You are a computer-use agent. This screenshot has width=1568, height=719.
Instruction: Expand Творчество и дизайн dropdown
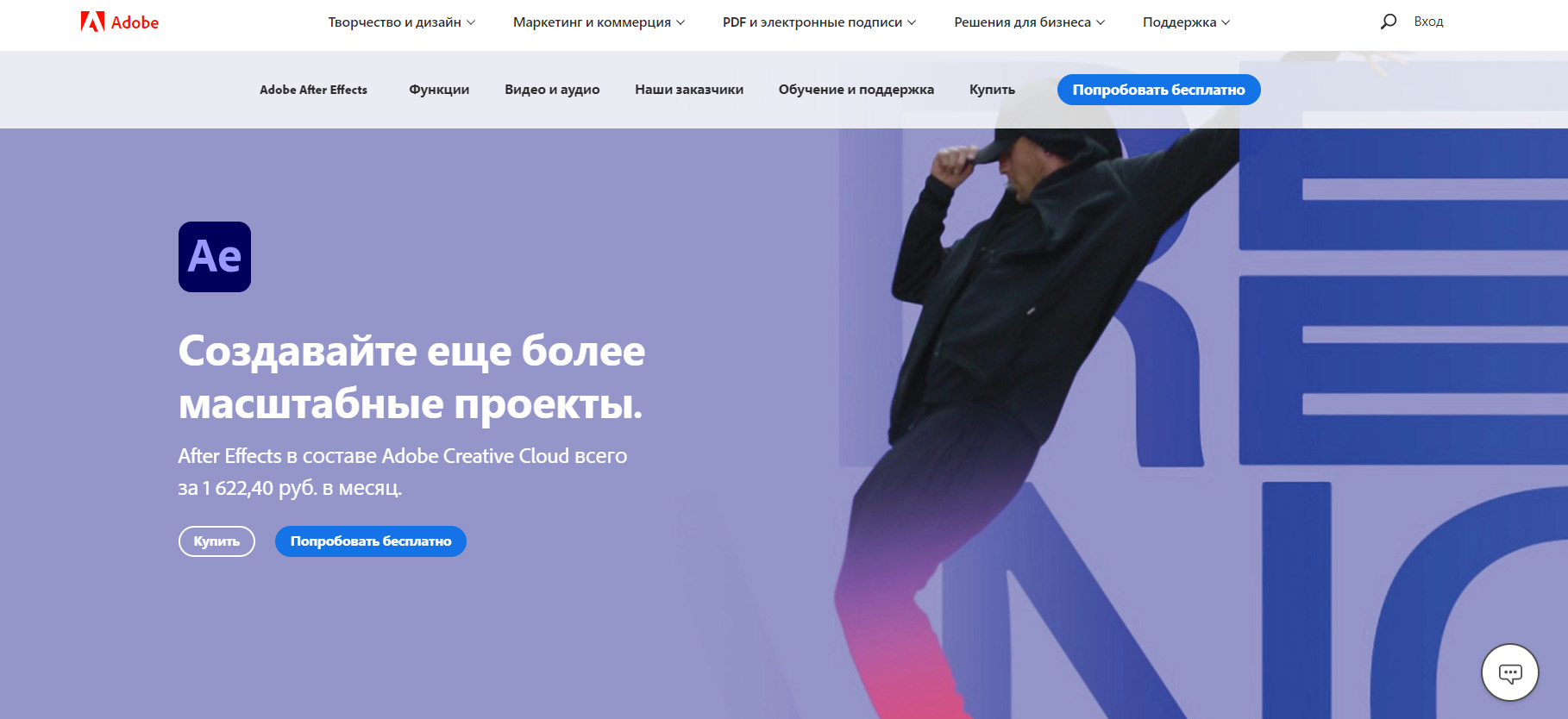click(x=402, y=22)
